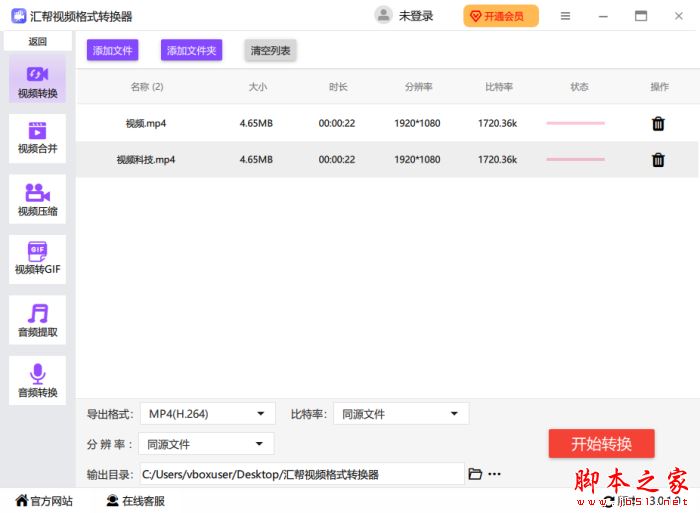
Task: Click the 未登录 login text
Action: click(x=416, y=16)
